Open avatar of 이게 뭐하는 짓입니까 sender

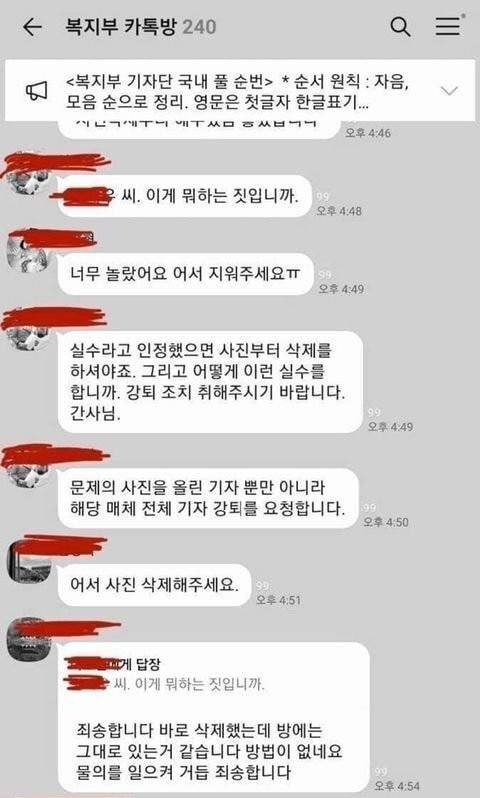pos(28,177)
